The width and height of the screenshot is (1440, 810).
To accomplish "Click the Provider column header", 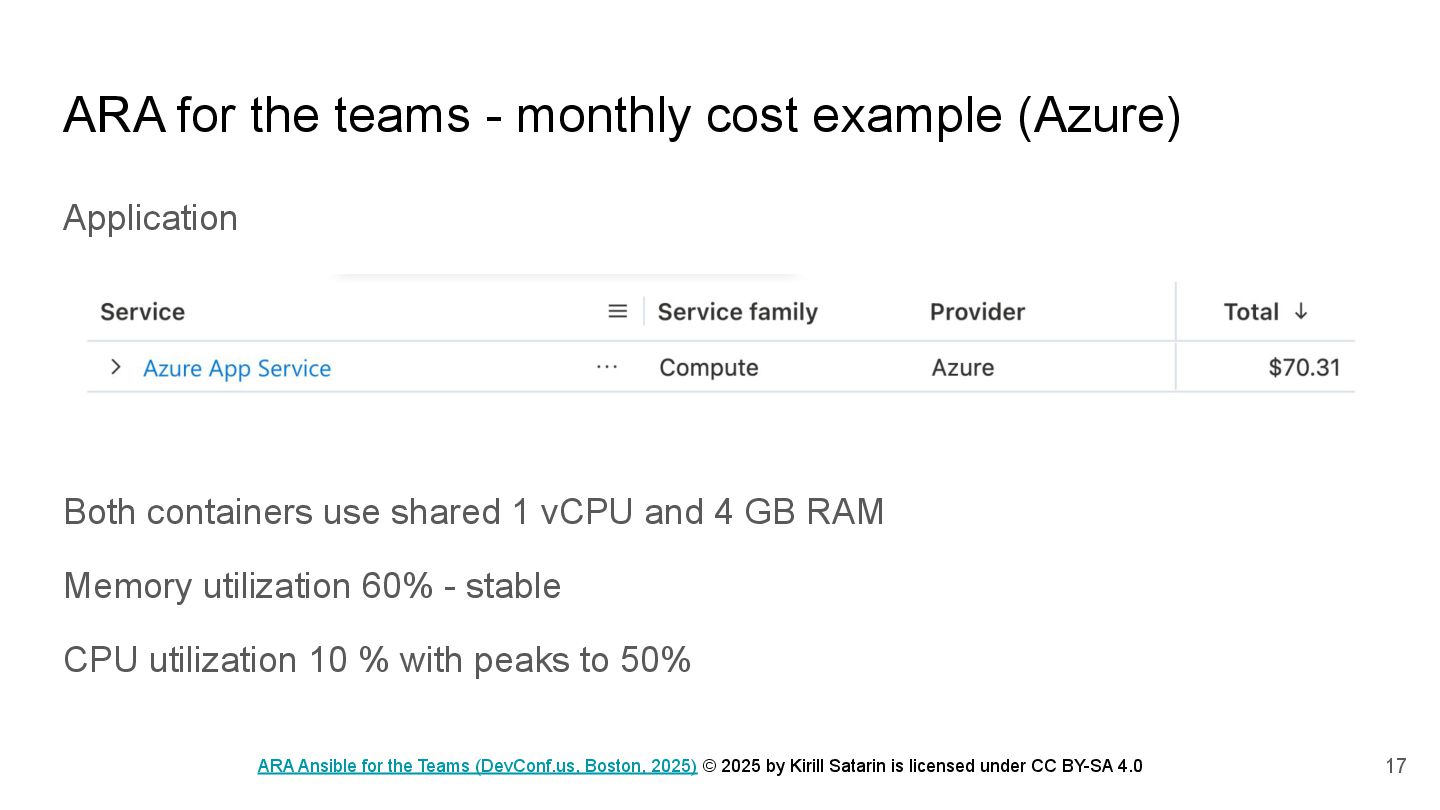I will tap(977, 312).
